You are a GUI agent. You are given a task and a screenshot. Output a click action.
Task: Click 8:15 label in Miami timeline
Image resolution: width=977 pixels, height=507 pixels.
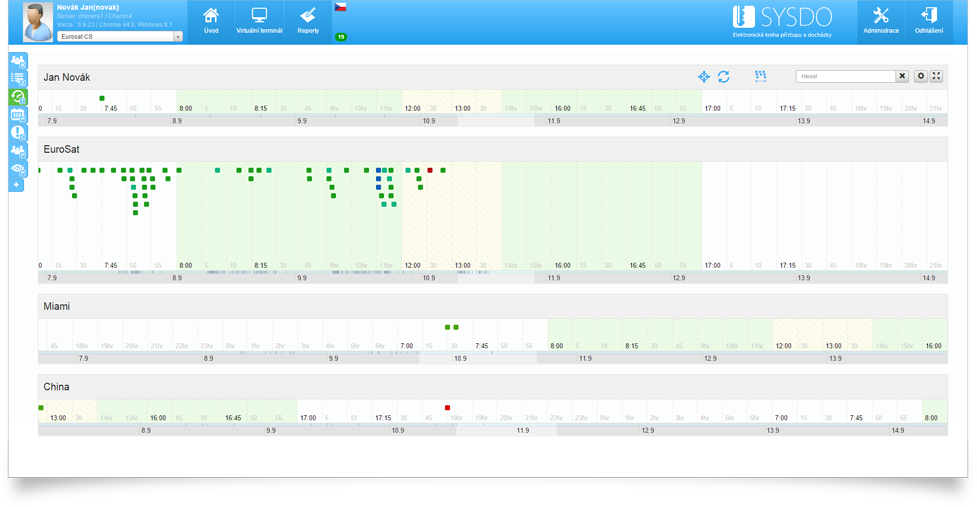[x=632, y=346]
